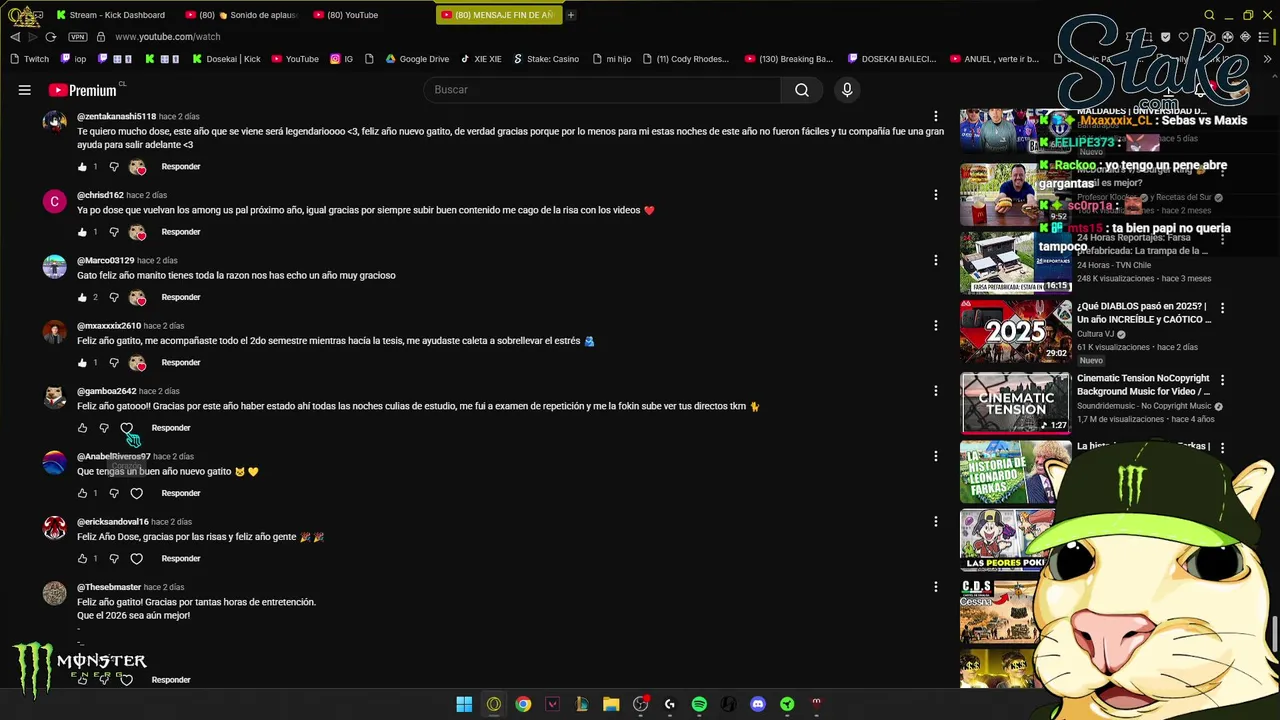Open Discord from the taskbar
Viewport: 1280px width, 720px height.
point(758,704)
